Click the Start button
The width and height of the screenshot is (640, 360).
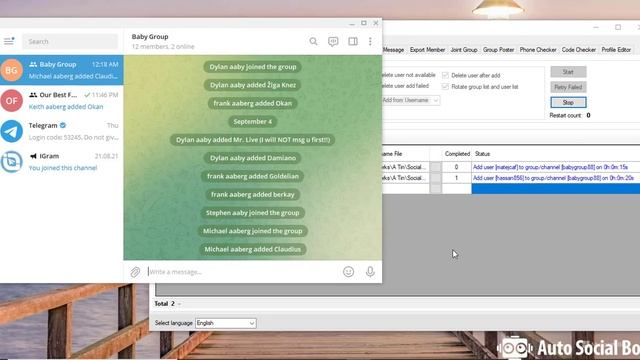pos(568,72)
